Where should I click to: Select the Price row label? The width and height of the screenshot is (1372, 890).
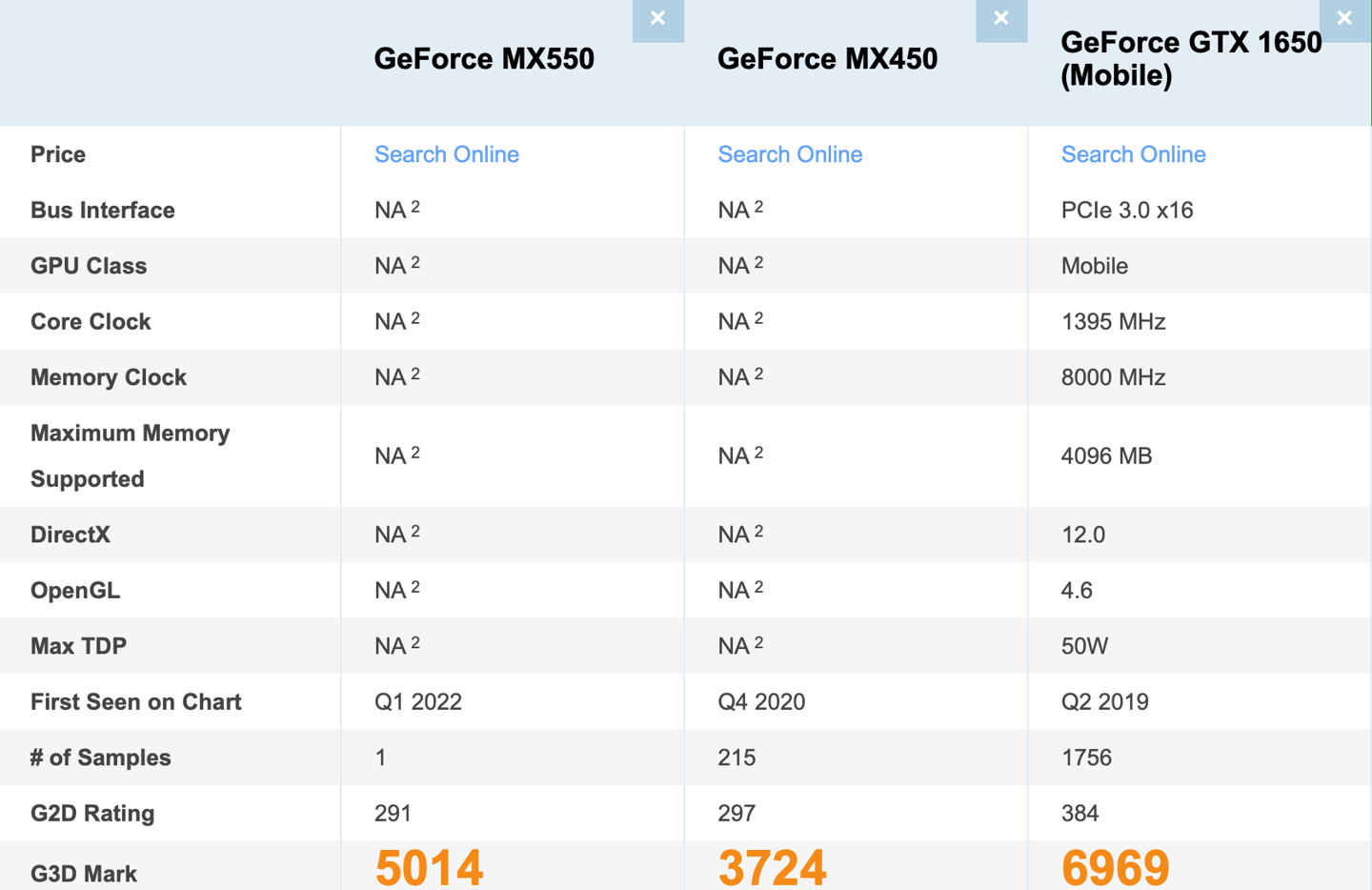coord(57,153)
